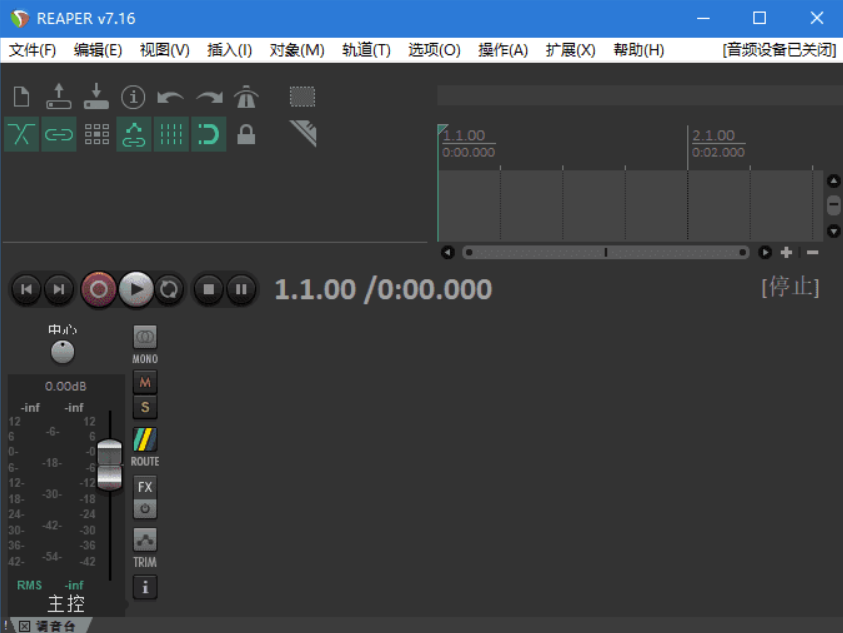This screenshot has height=633, width=843.
Task: Click the master pan knob
Action: 62,352
